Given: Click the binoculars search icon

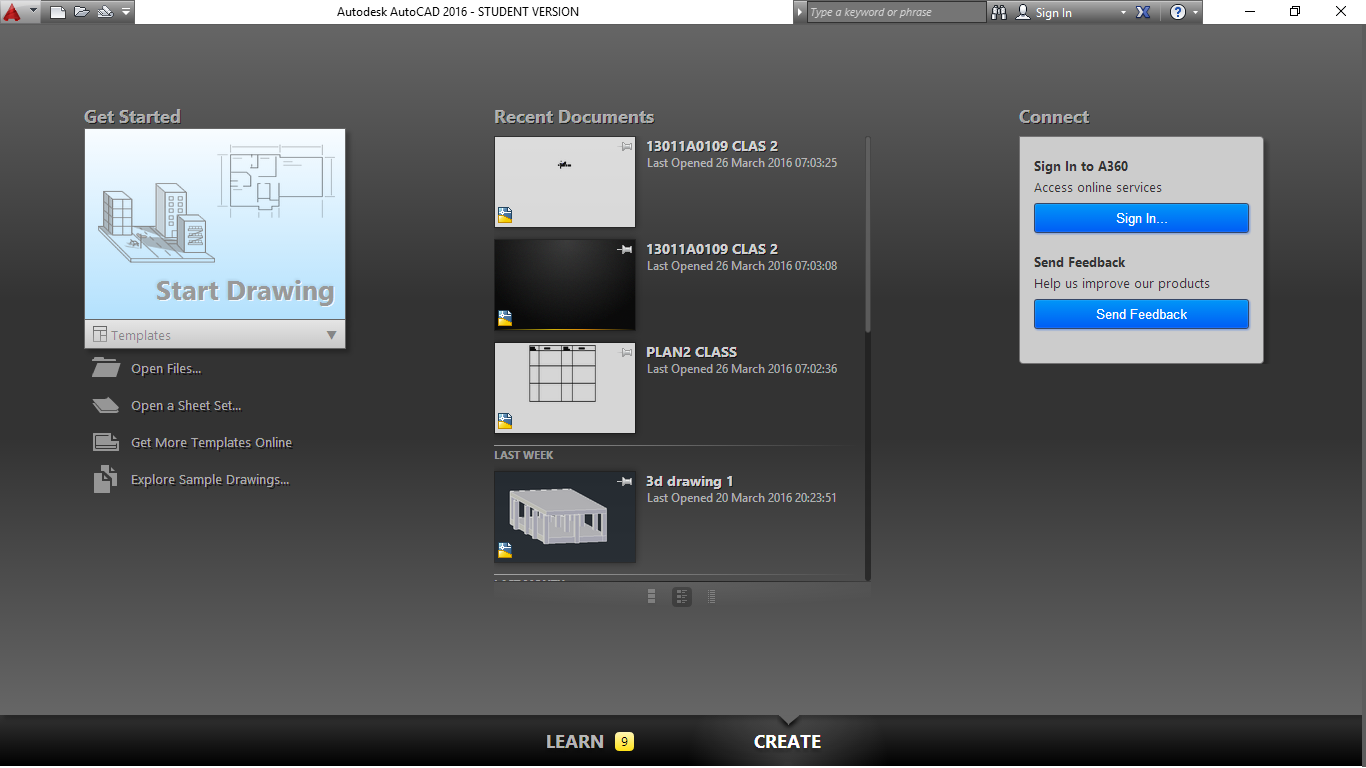Looking at the screenshot, I should tap(999, 12).
